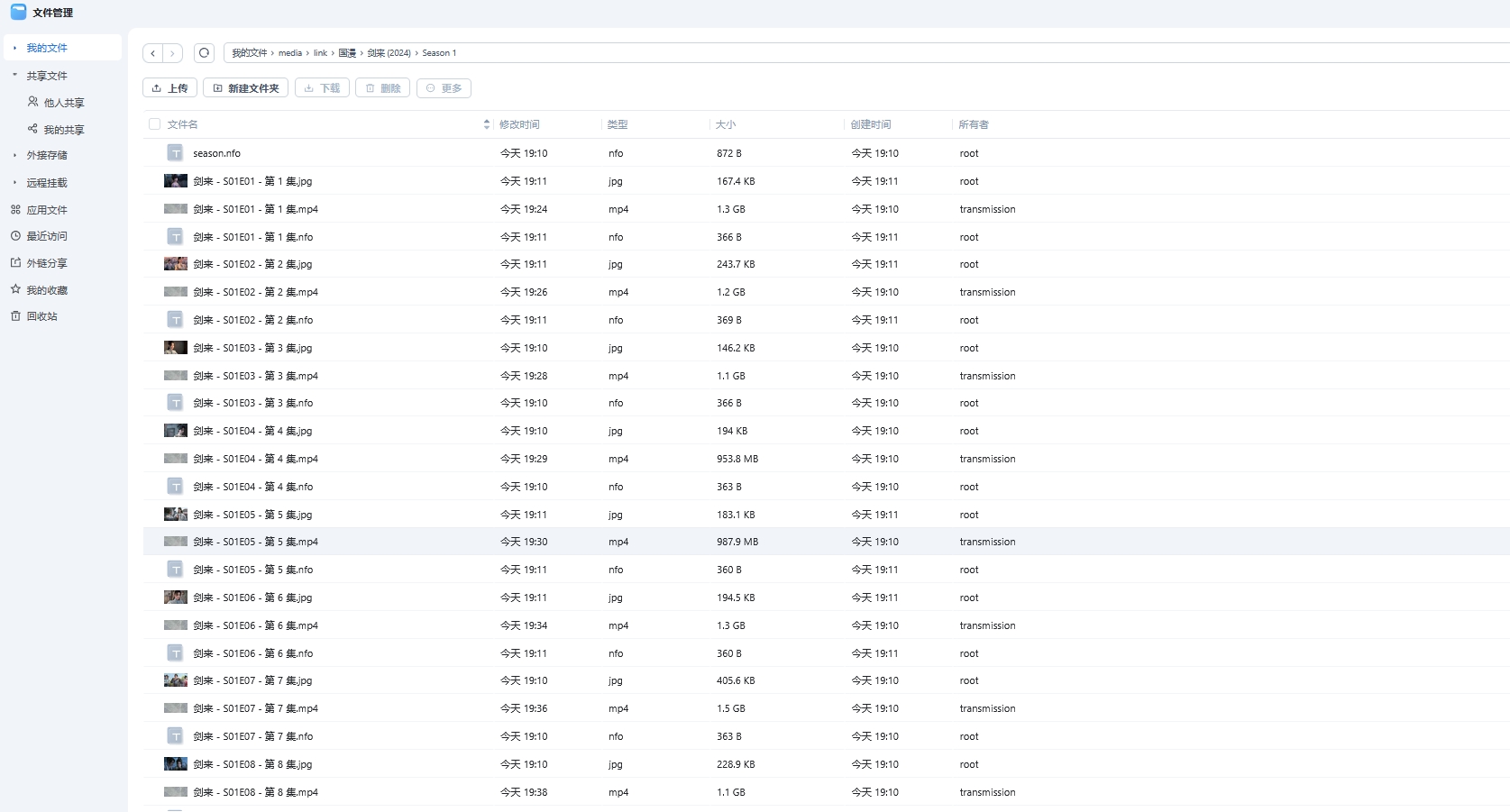This screenshot has width=1510, height=812.
Task: Open thumbnail of 剑来 - S01E04 - 第 4 集.jpg
Action: (176, 431)
